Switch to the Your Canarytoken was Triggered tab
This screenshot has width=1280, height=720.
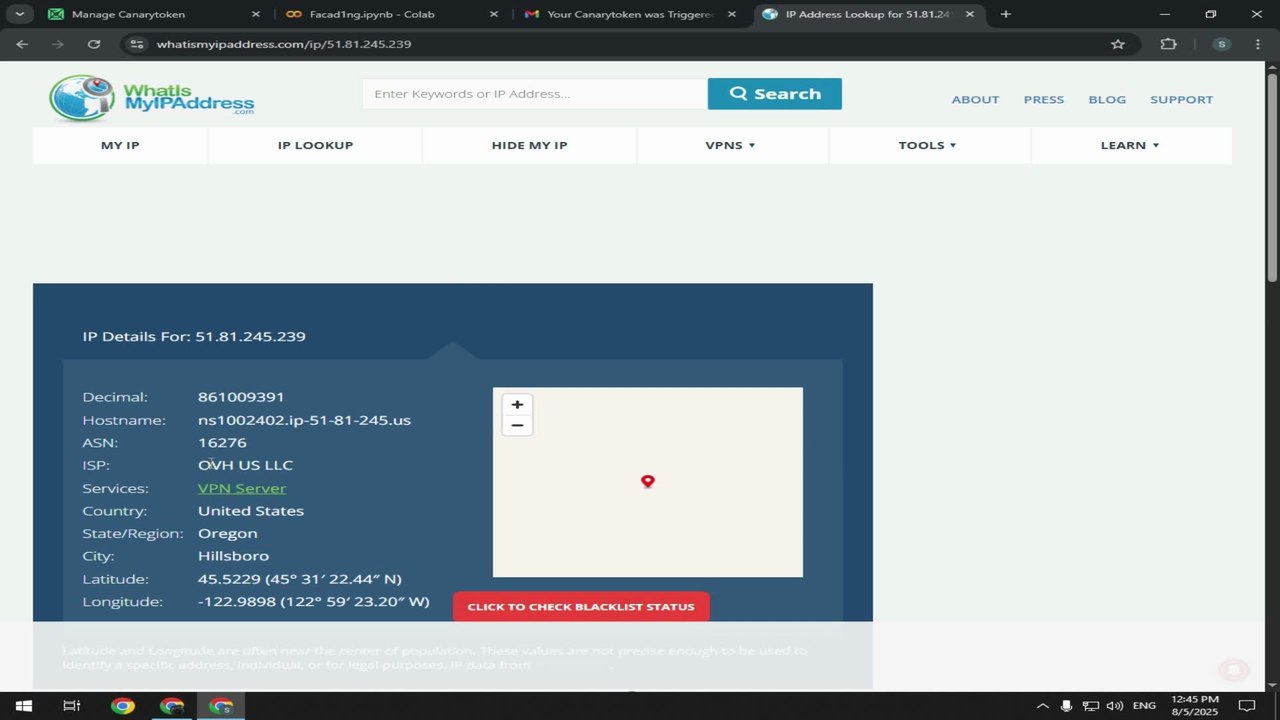click(x=628, y=14)
